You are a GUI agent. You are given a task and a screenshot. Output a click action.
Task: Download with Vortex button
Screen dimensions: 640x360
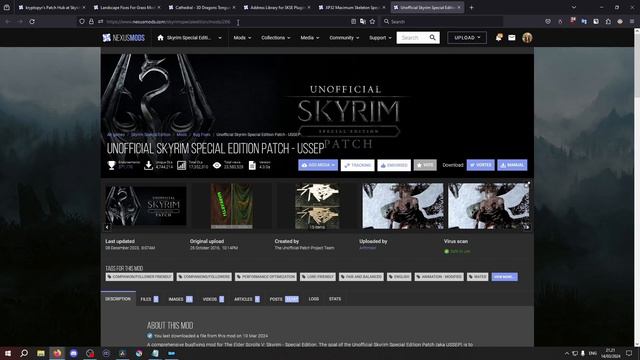click(x=480, y=165)
